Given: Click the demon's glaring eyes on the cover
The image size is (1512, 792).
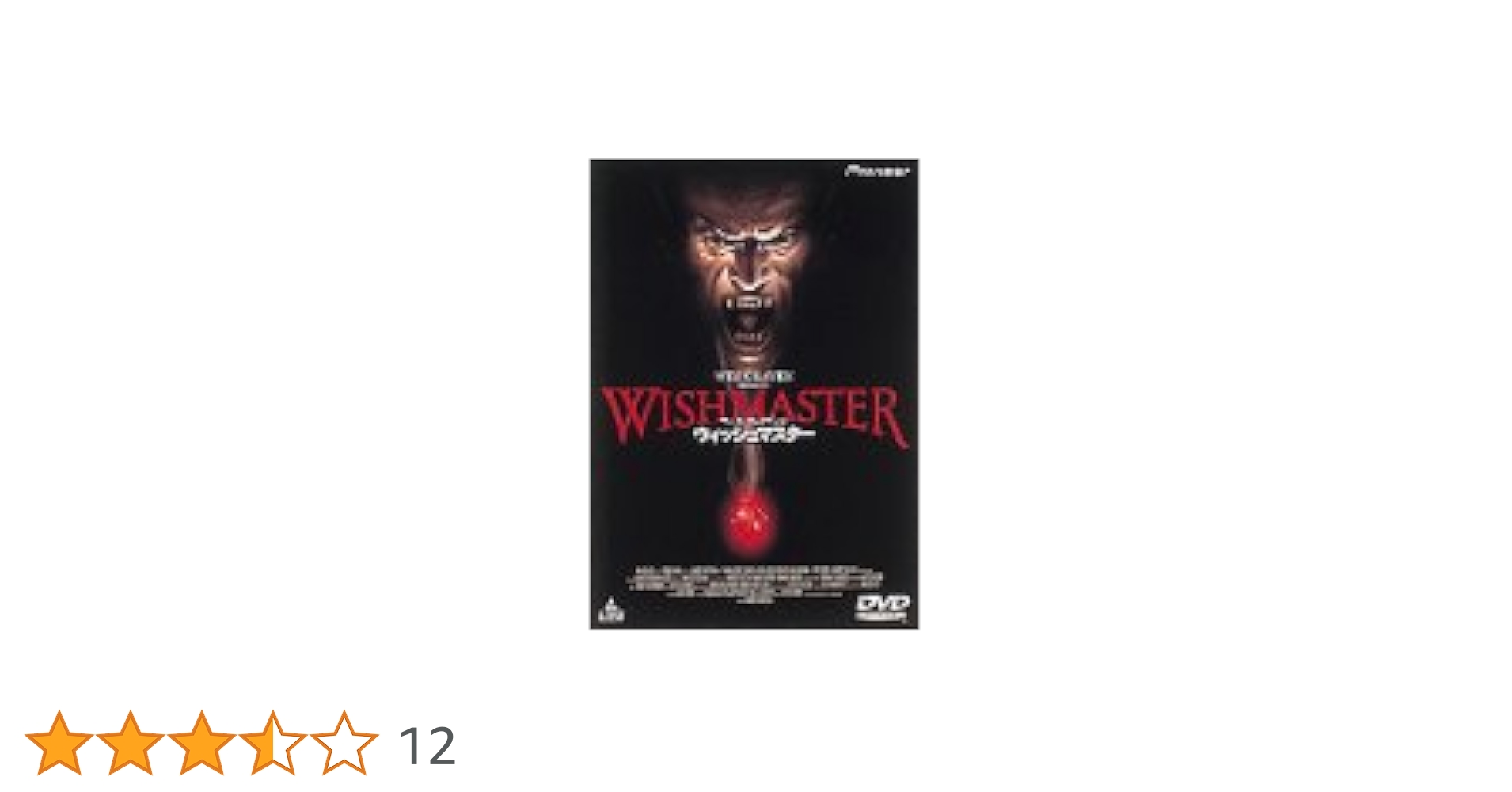Looking at the screenshot, I should coord(749,242).
